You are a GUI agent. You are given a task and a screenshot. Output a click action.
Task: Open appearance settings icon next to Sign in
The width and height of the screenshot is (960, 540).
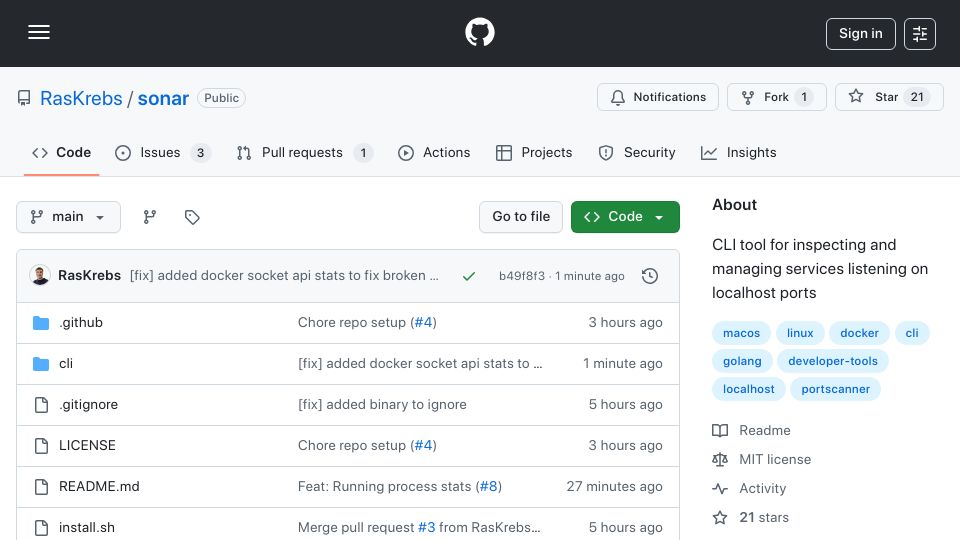tap(920, 34)
